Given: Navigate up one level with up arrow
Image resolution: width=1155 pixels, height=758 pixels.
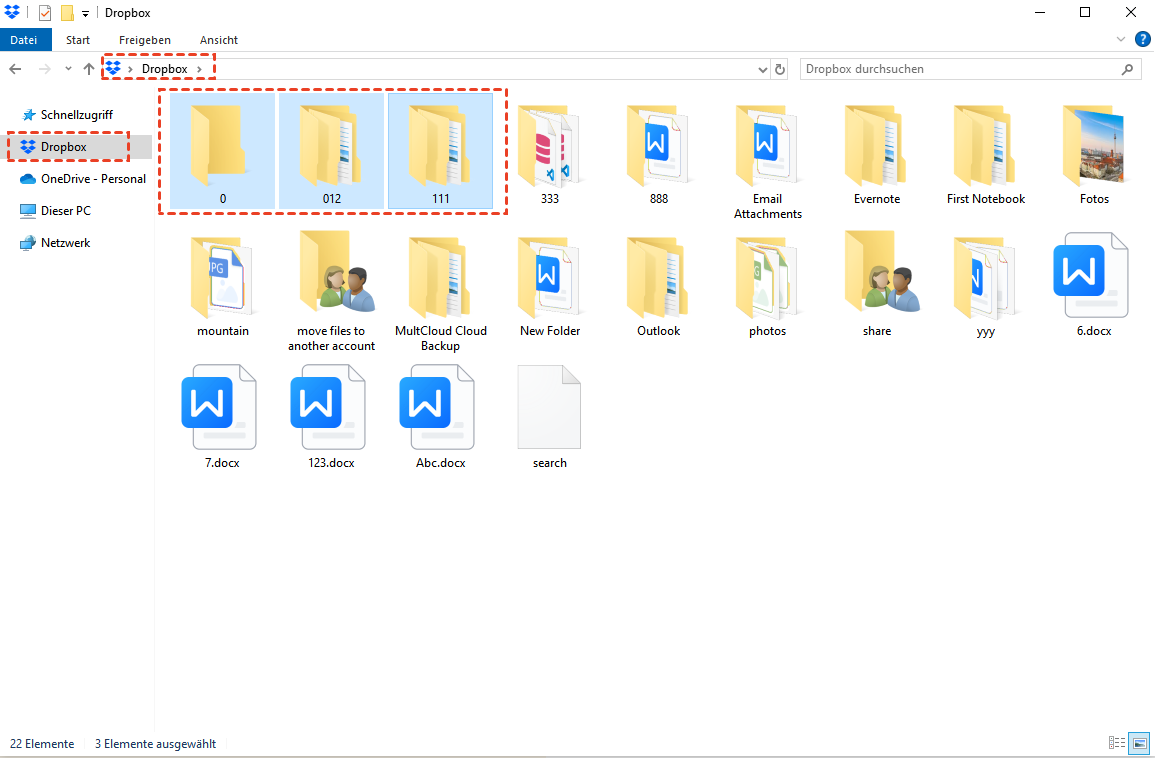Looking at the screenshot, I should click(89, 69).
